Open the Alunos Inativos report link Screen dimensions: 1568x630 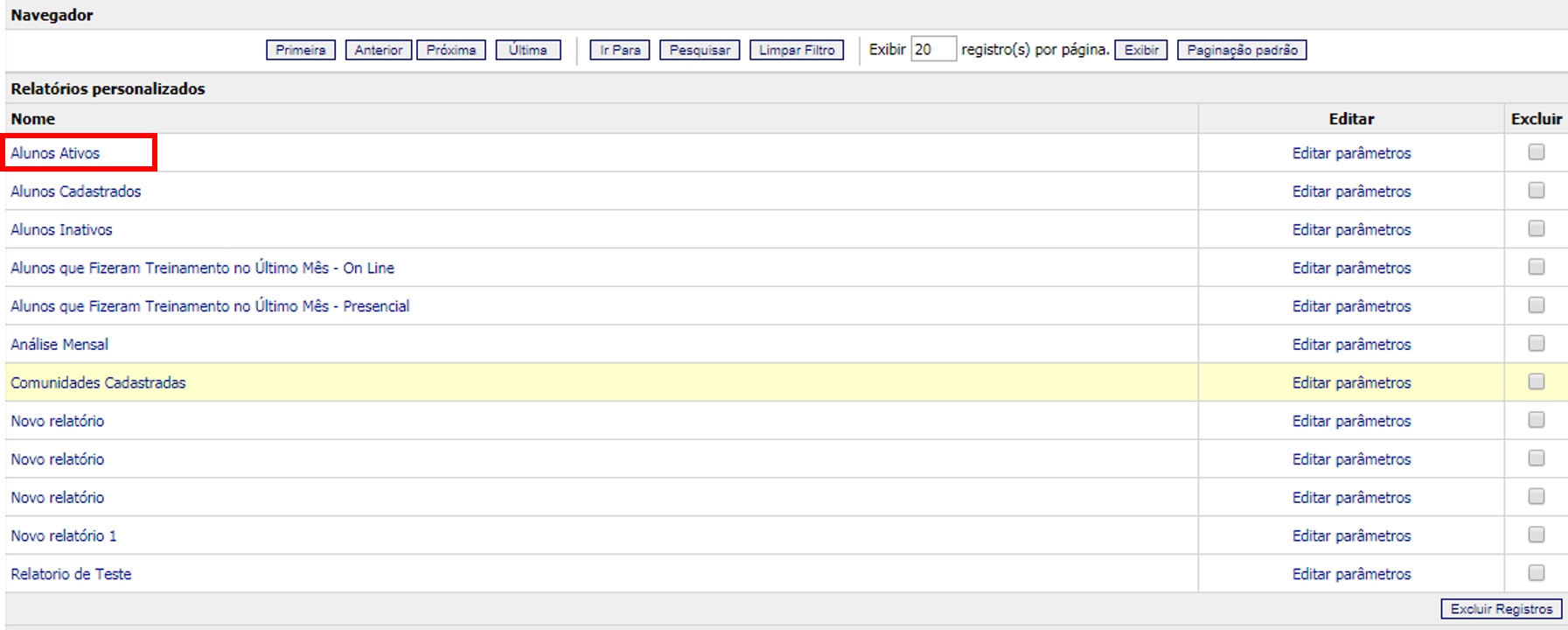coord(61,230)
